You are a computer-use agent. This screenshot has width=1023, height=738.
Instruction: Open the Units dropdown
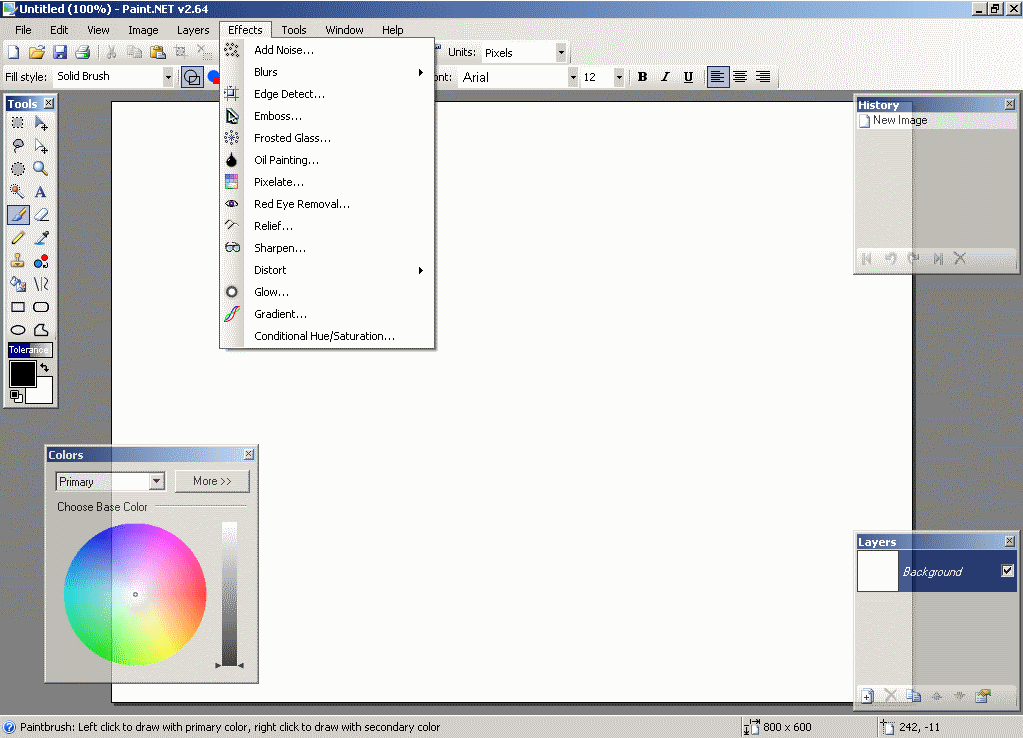point(560,53)
